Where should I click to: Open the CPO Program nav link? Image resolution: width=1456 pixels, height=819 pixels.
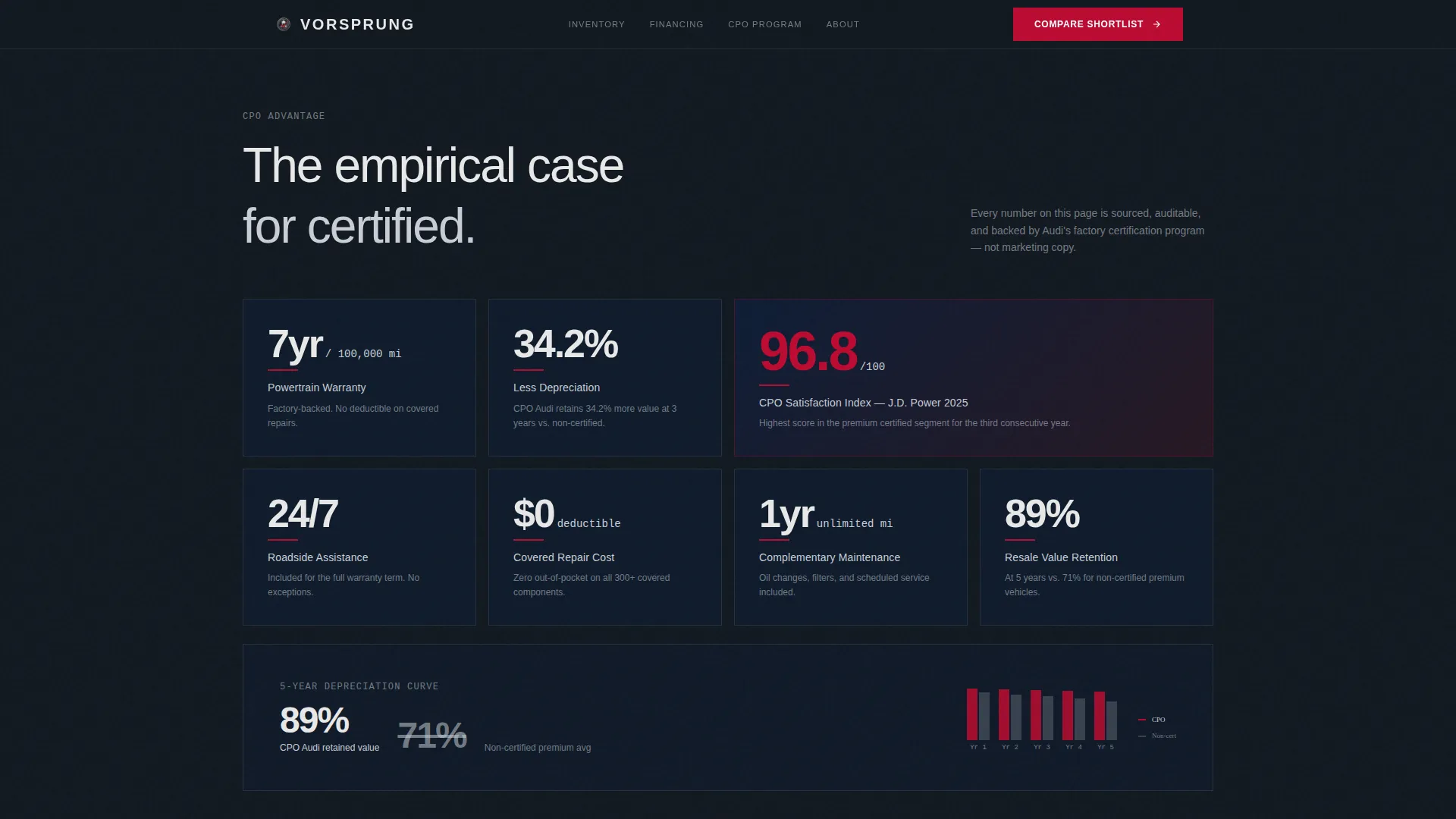point(764,24)
